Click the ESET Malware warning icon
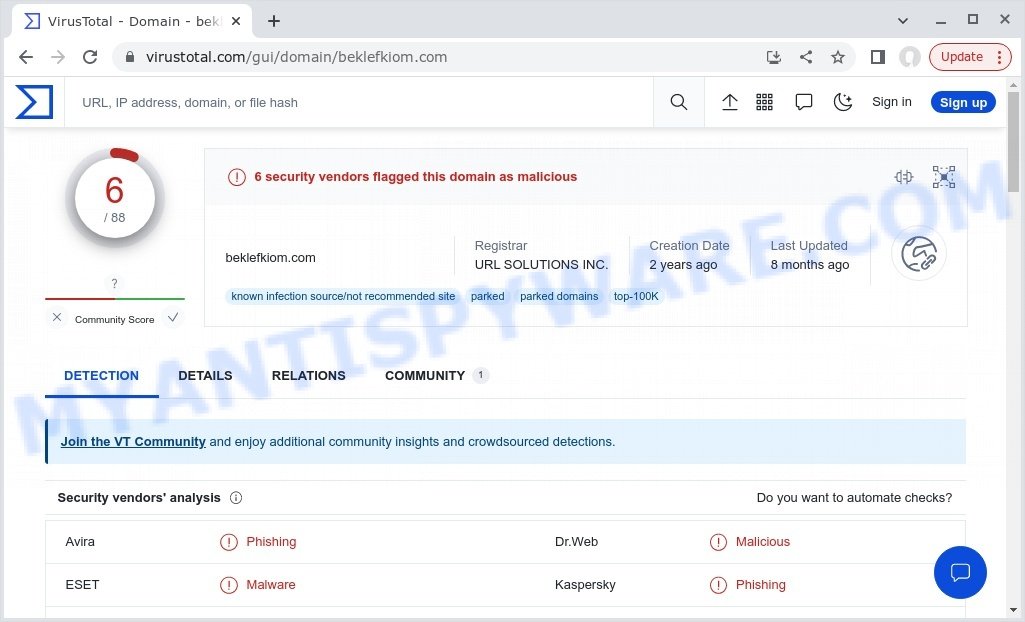The height and width of the screenshot is (622, 1025). click(x=229, y=585)
